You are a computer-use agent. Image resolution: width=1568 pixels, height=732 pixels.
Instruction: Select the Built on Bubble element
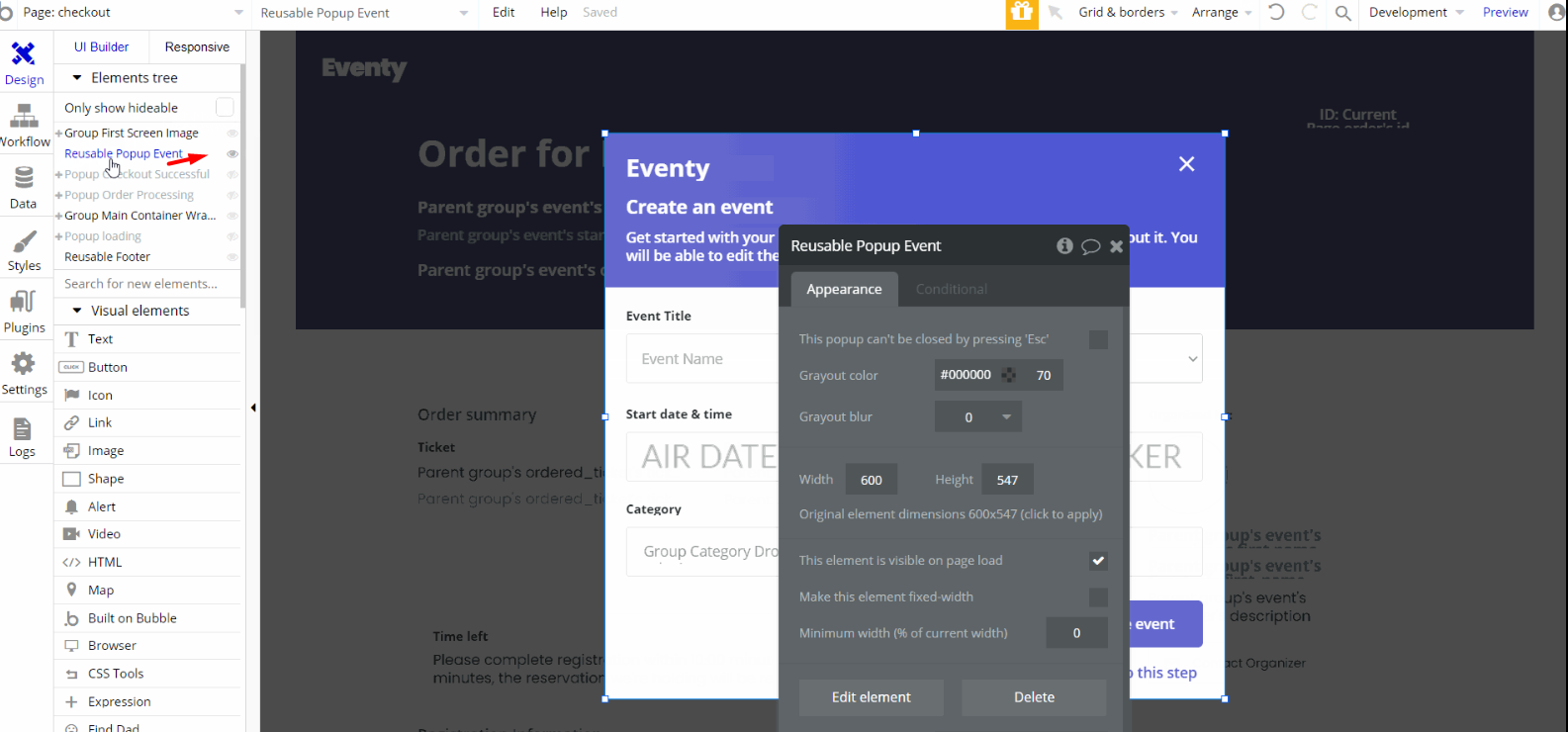148,618
